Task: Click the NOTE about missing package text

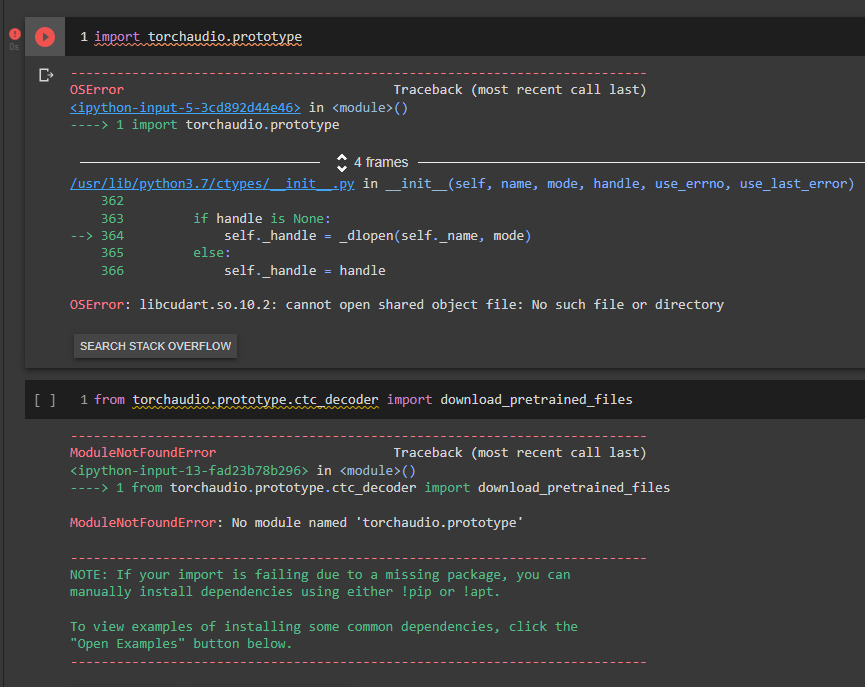Action: pyautogui.click(x=320, y=575)
